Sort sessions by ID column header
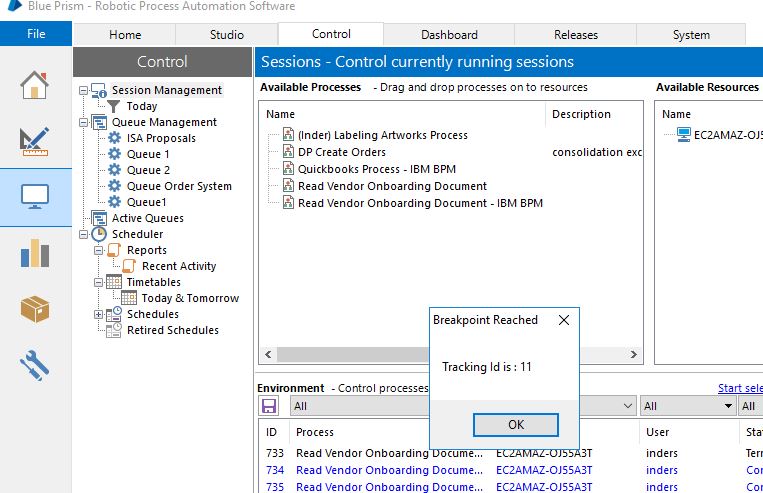This screenshot has width=763, height=493. (272, 432)
